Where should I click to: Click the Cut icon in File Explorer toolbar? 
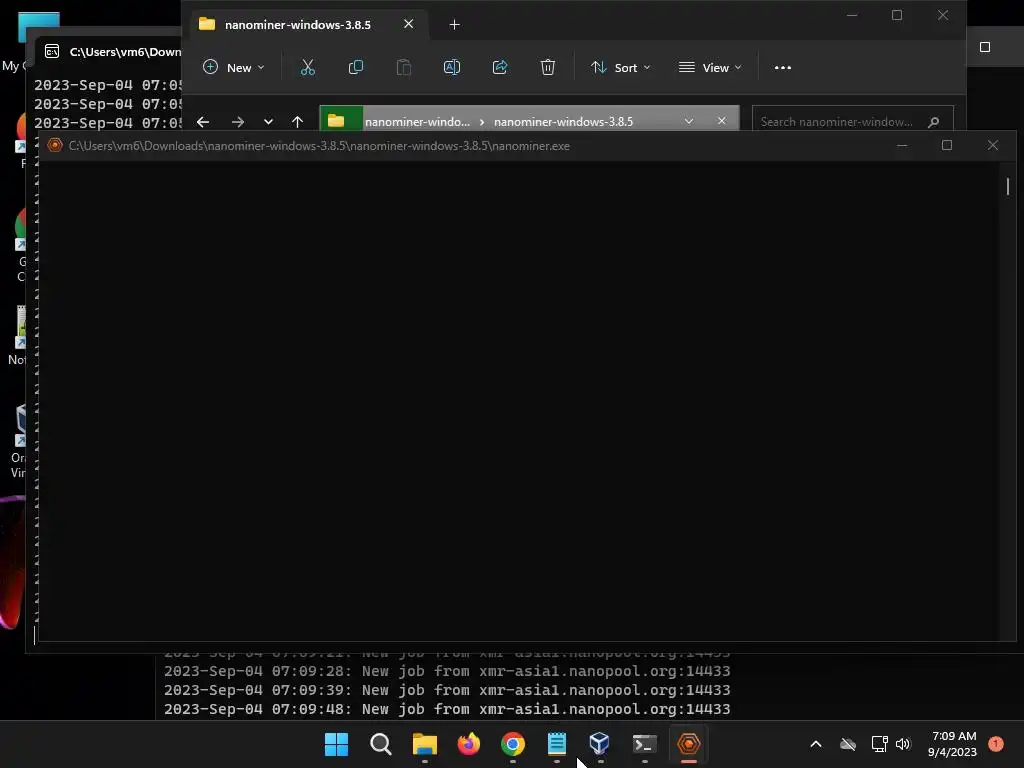(308, 67)
